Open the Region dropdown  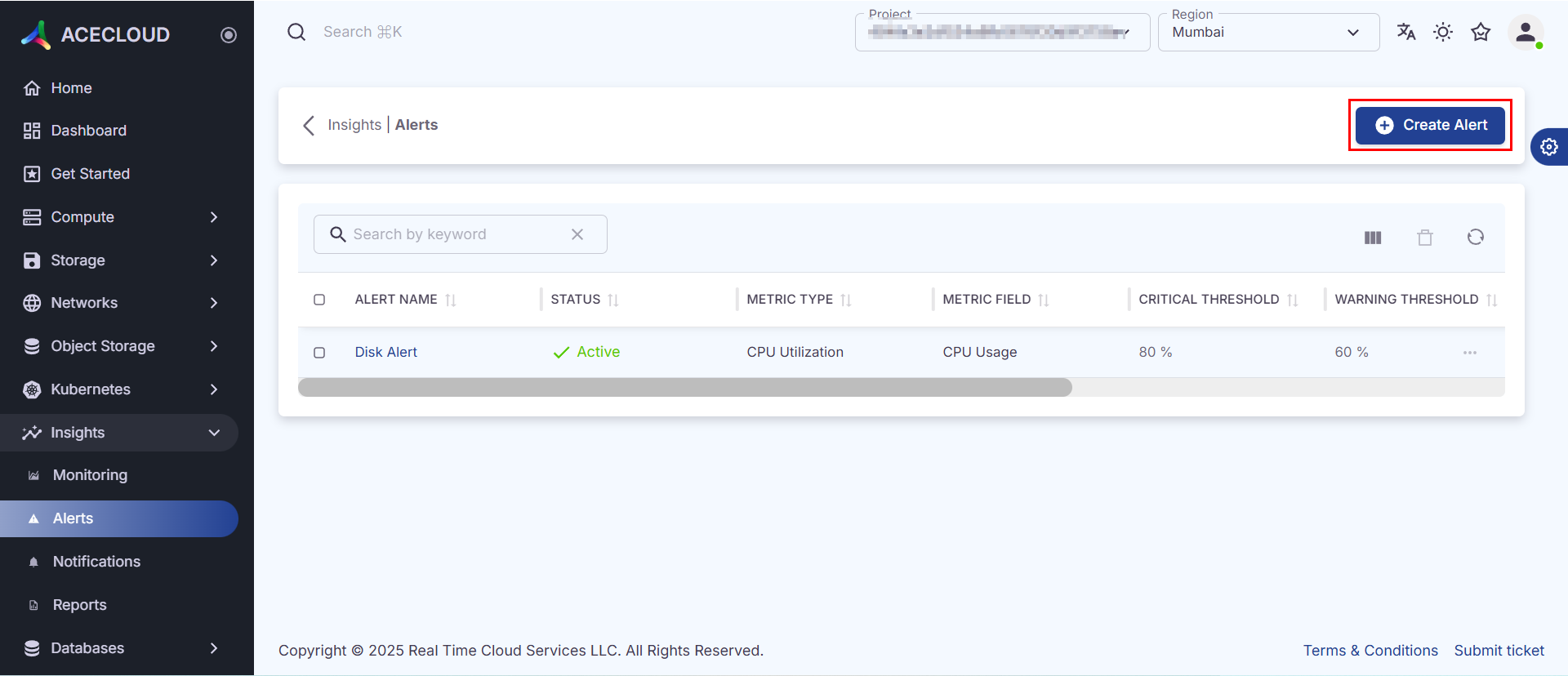[x=1268, y=33]
